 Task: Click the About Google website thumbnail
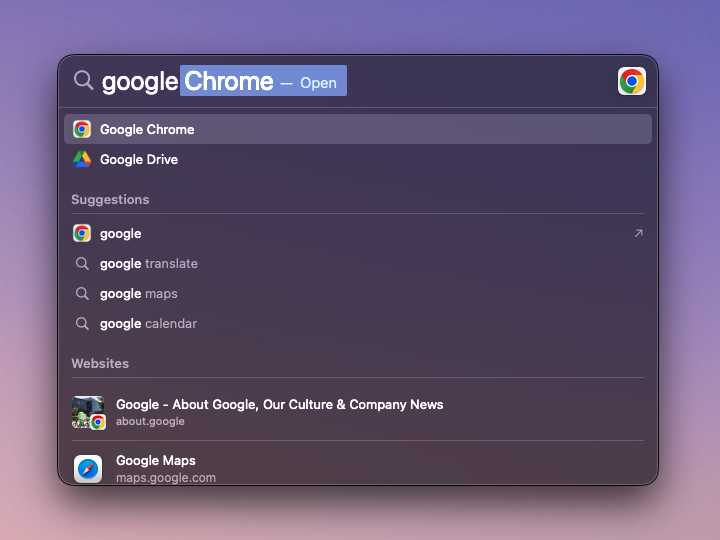(x=88, y=412)
